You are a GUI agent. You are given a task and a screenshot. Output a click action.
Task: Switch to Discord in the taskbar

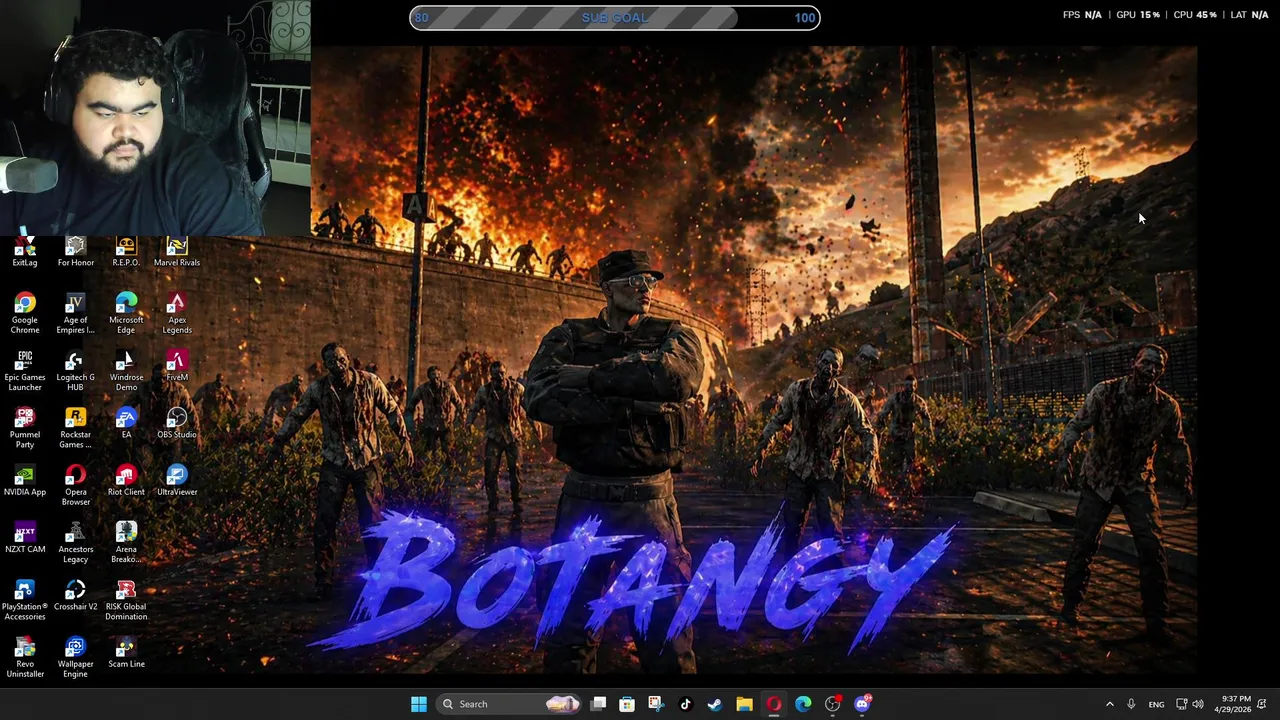pyautogui.click(x=863, y=704)
